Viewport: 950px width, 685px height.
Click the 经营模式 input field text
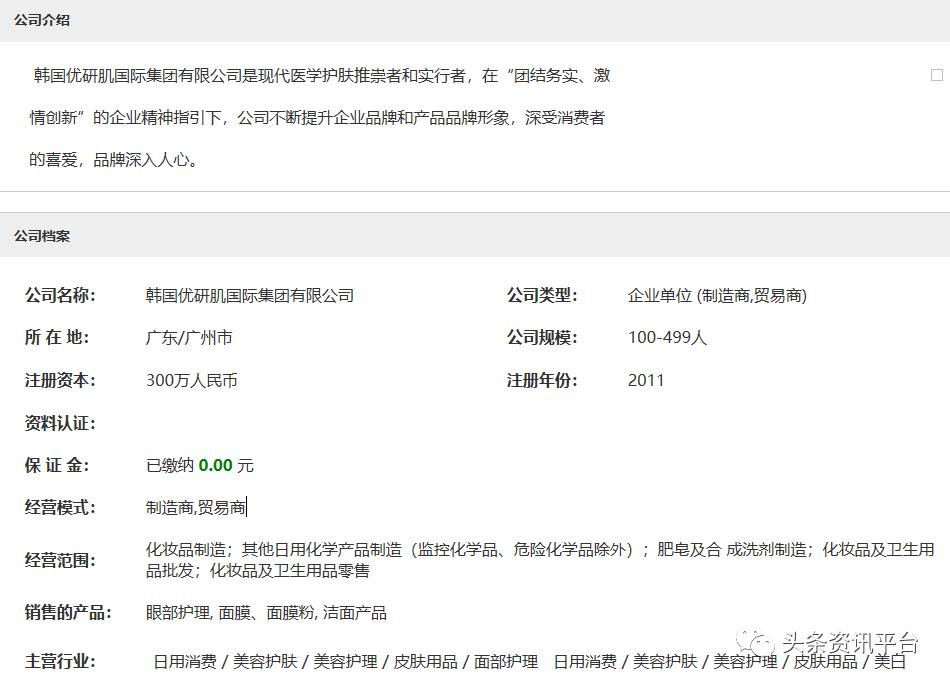point(197,507)
